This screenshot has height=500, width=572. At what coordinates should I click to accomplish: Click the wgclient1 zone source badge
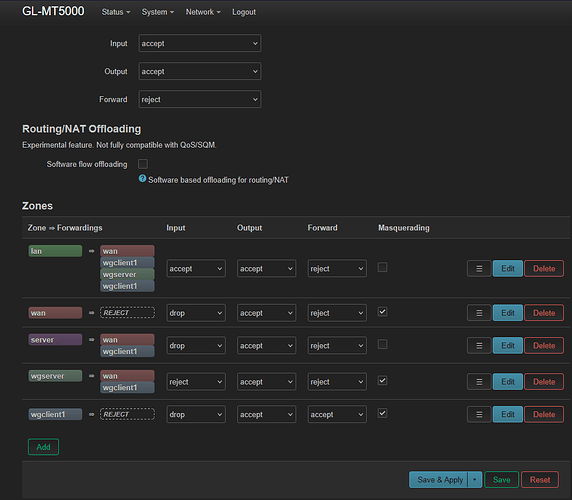coord(55,414)
